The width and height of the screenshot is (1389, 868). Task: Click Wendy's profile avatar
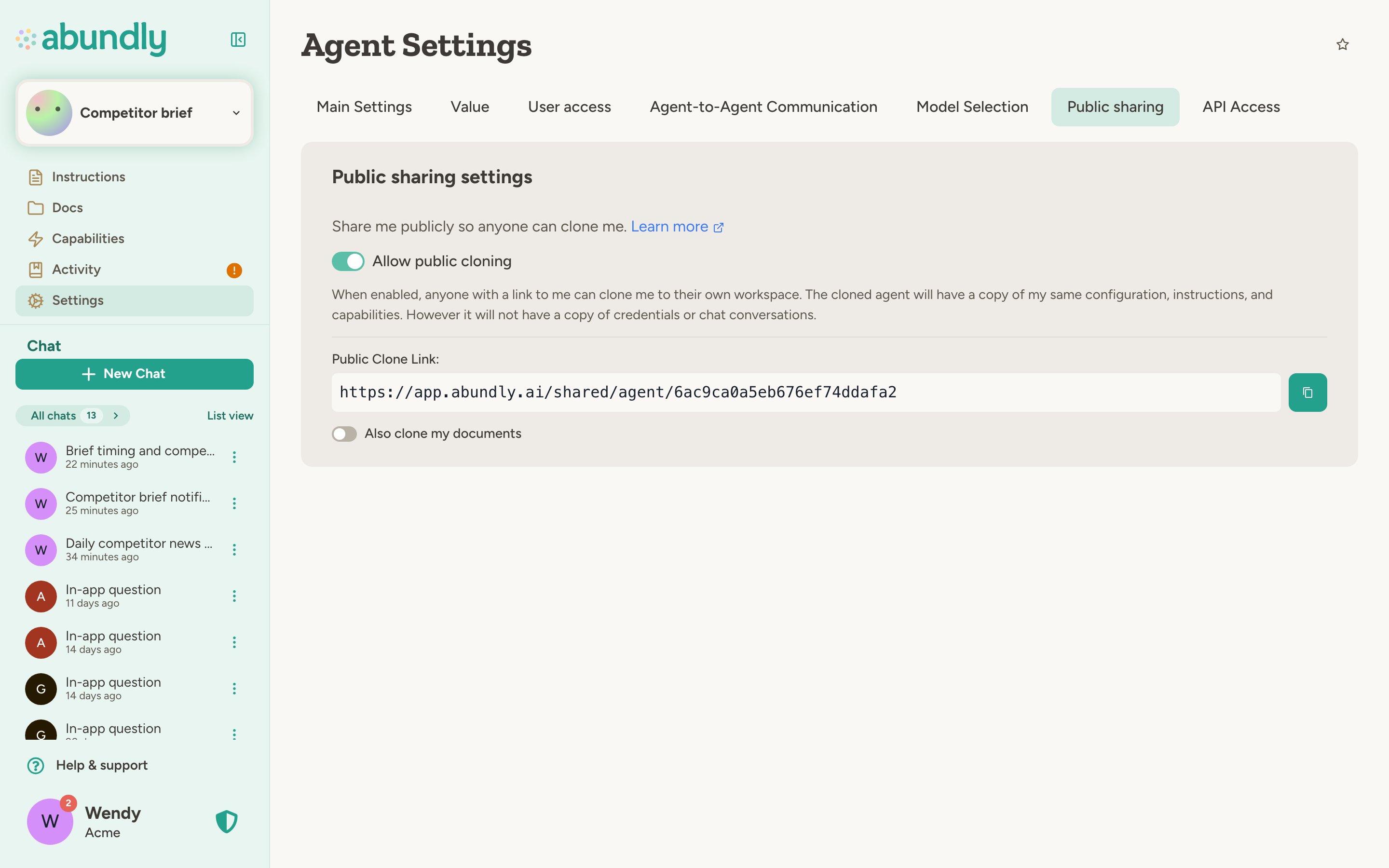coord(50,822)
